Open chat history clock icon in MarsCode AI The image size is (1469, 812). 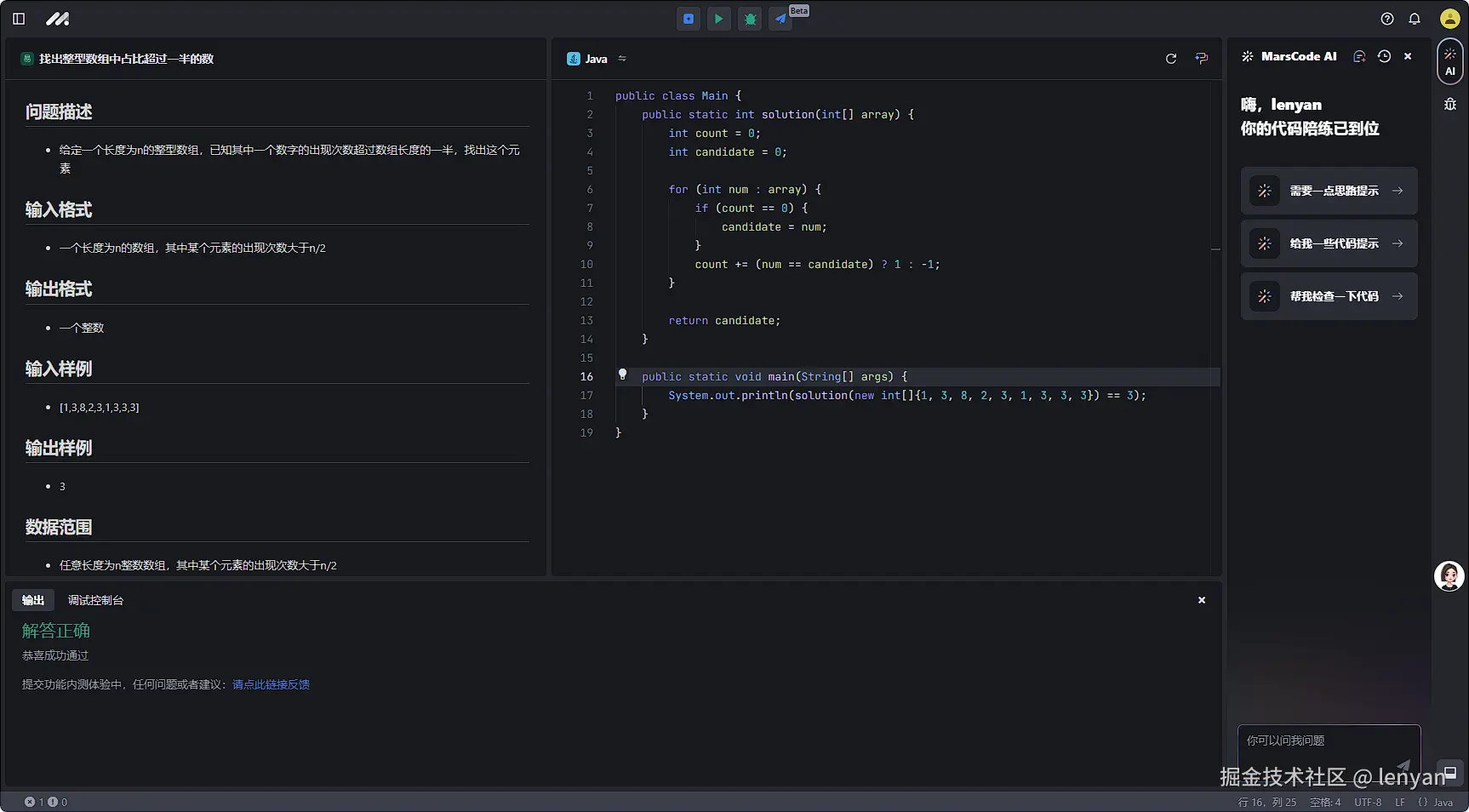coord(1384,56)
